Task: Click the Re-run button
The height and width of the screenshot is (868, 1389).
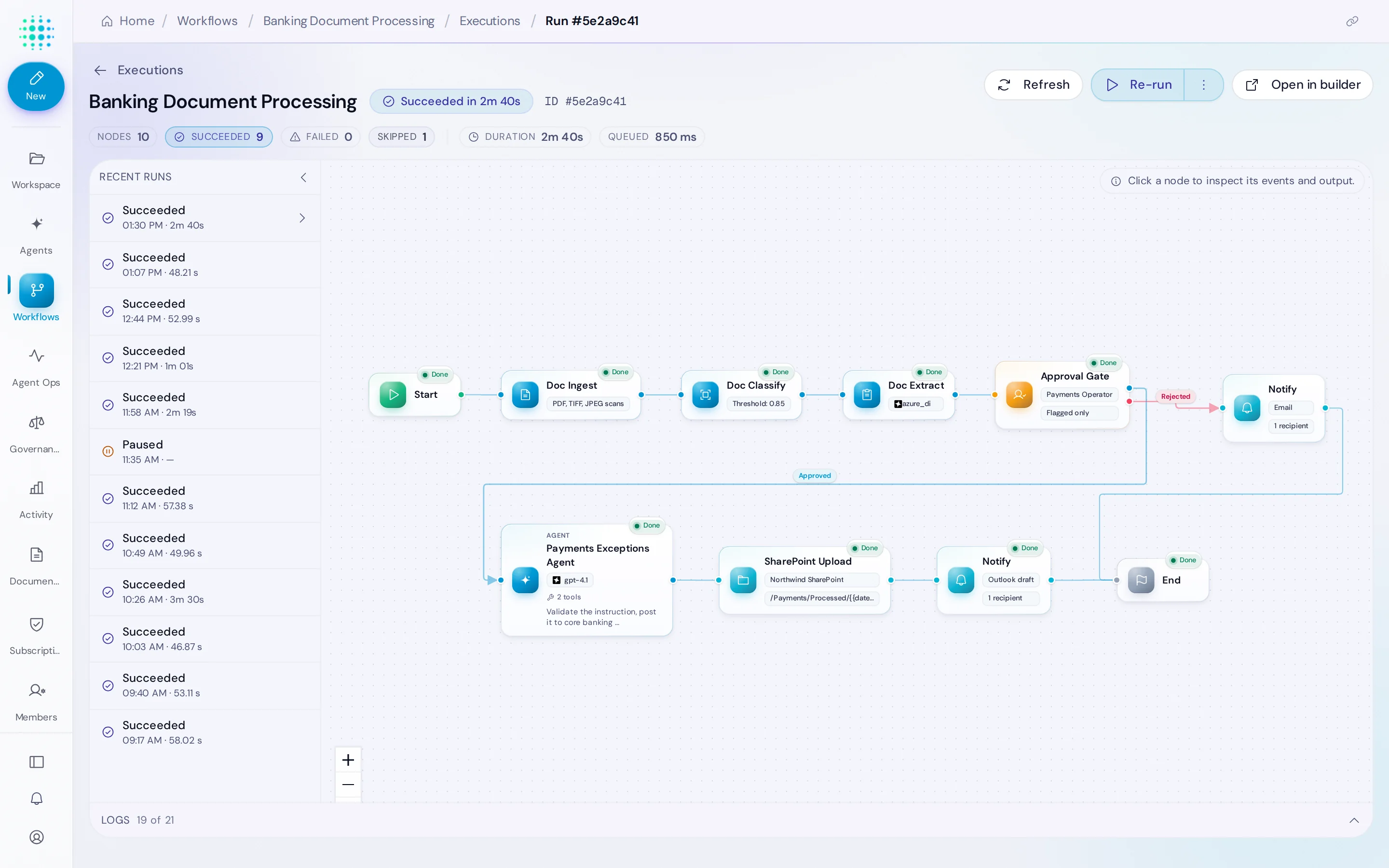Action: [x=1138, y=85]
